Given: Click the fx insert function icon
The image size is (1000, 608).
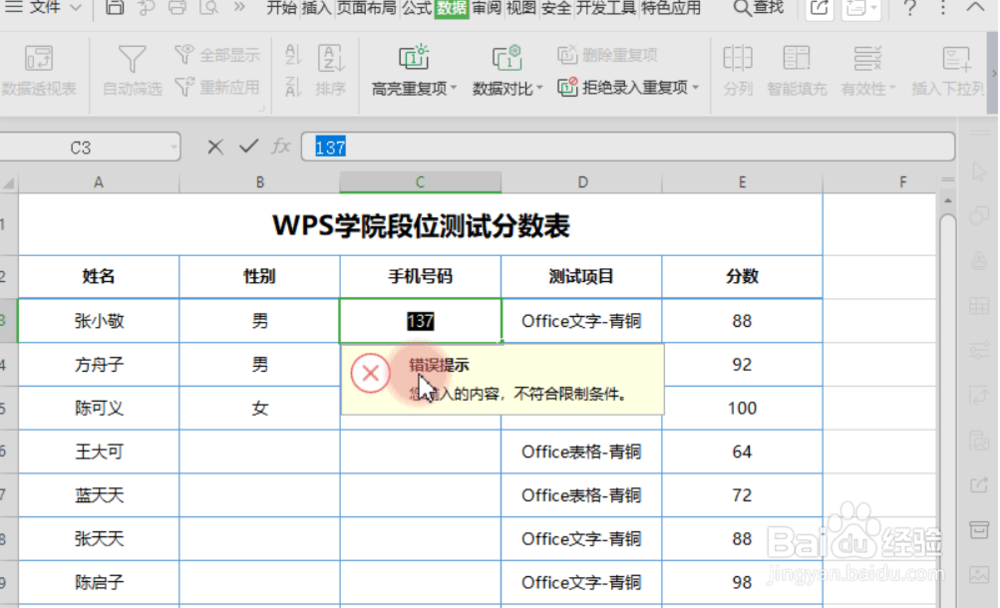Looking at the screenshot, I should [281, 147].
